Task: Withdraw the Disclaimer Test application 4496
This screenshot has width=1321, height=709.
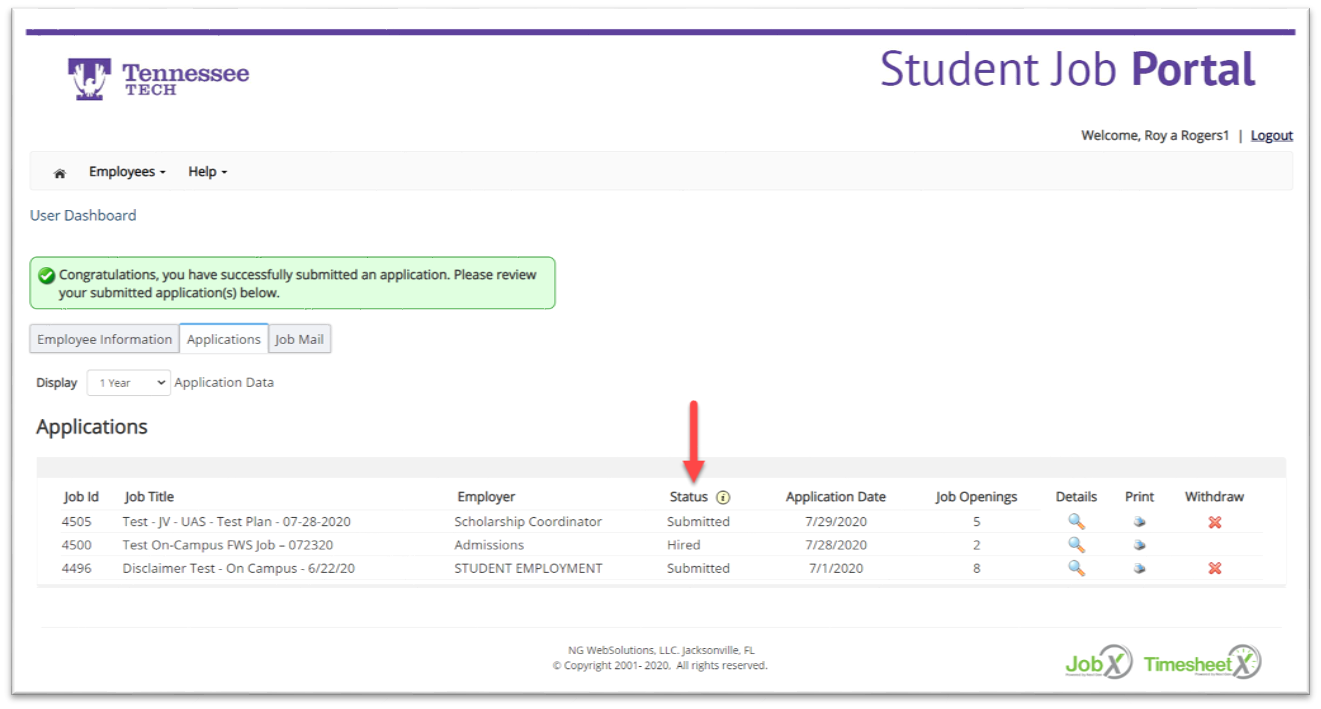Action: pos(1214,568)
